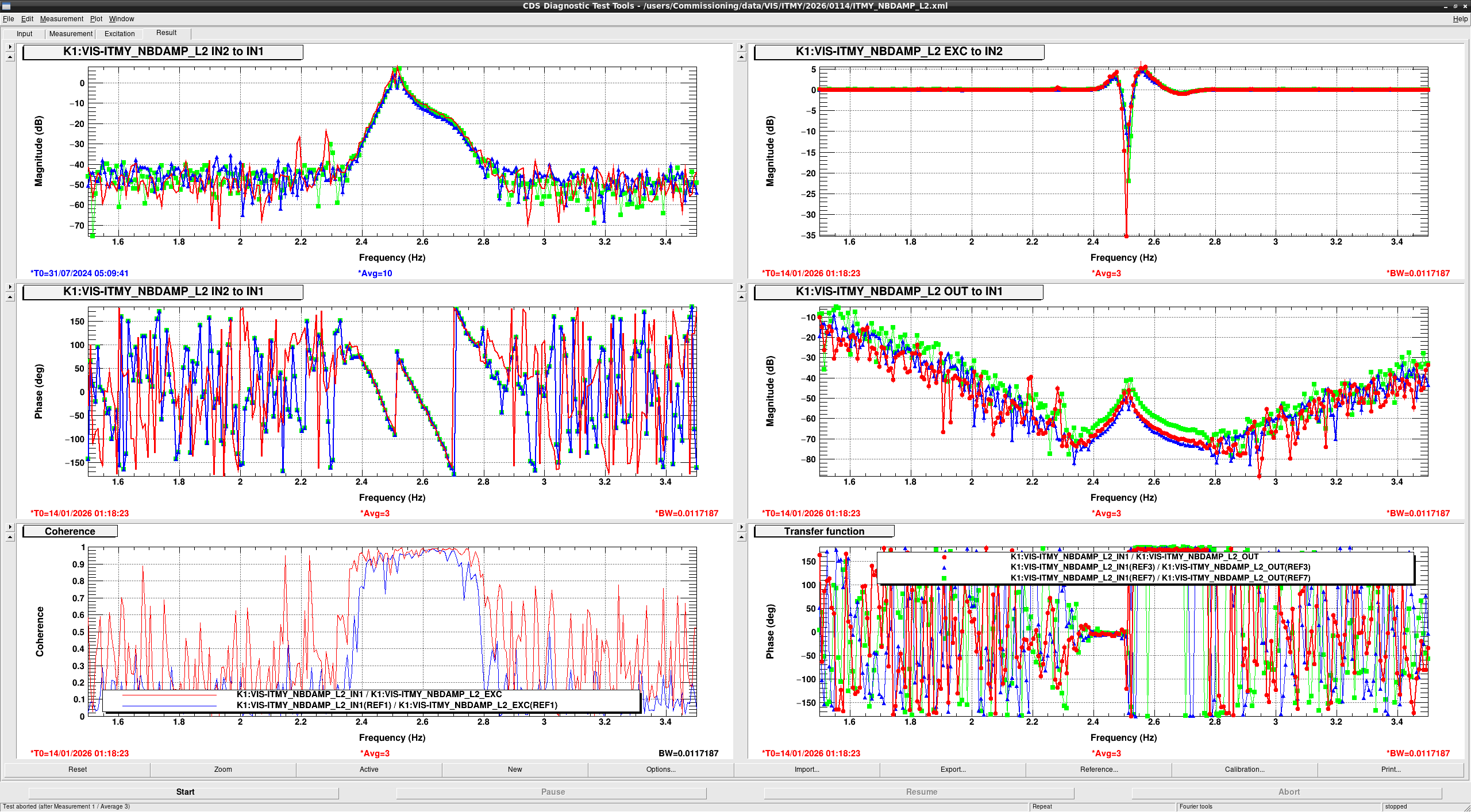Viewport: 1471px width, 812px height.
Task: Switch to the Input tab
Action: click(24, 34)
